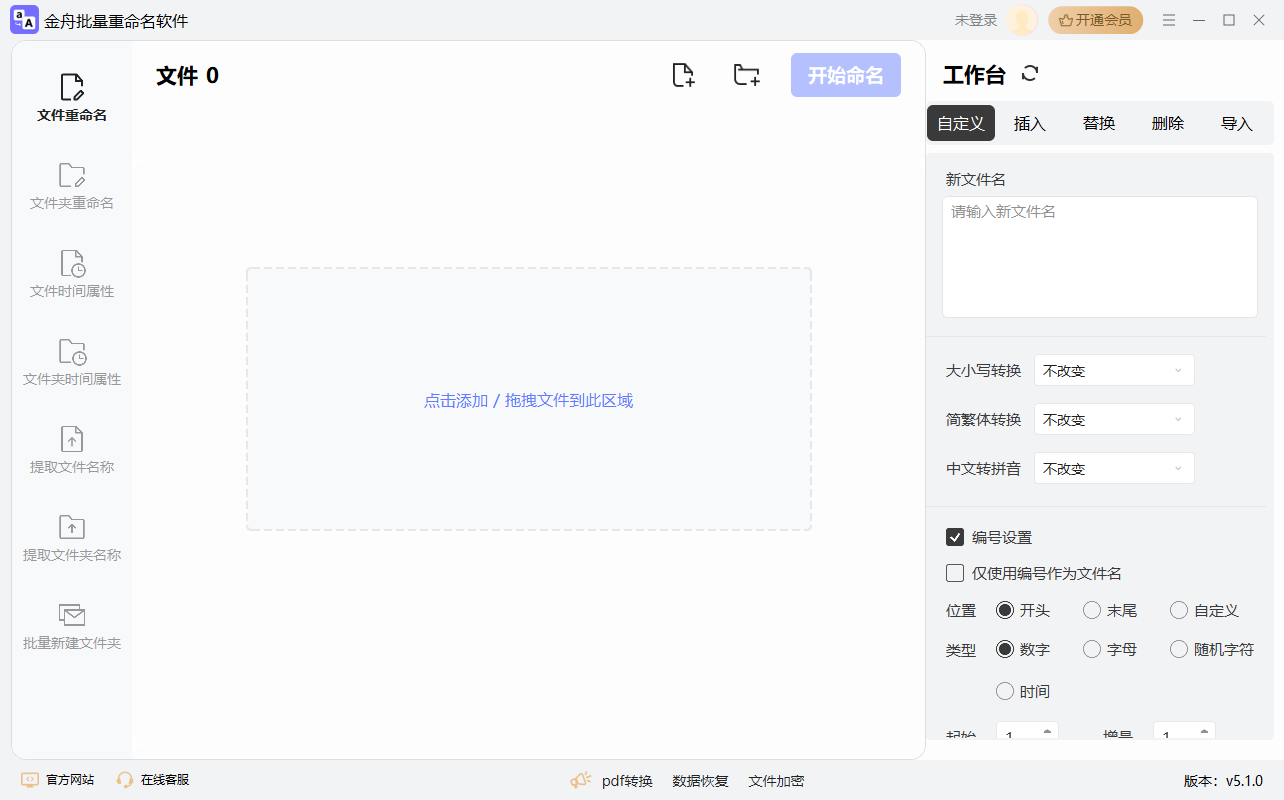Enable 仅使用编号作为文件名 checkbox
Image resolution: width=1284 pixels, height=800 pixels.
coord(955,573)
